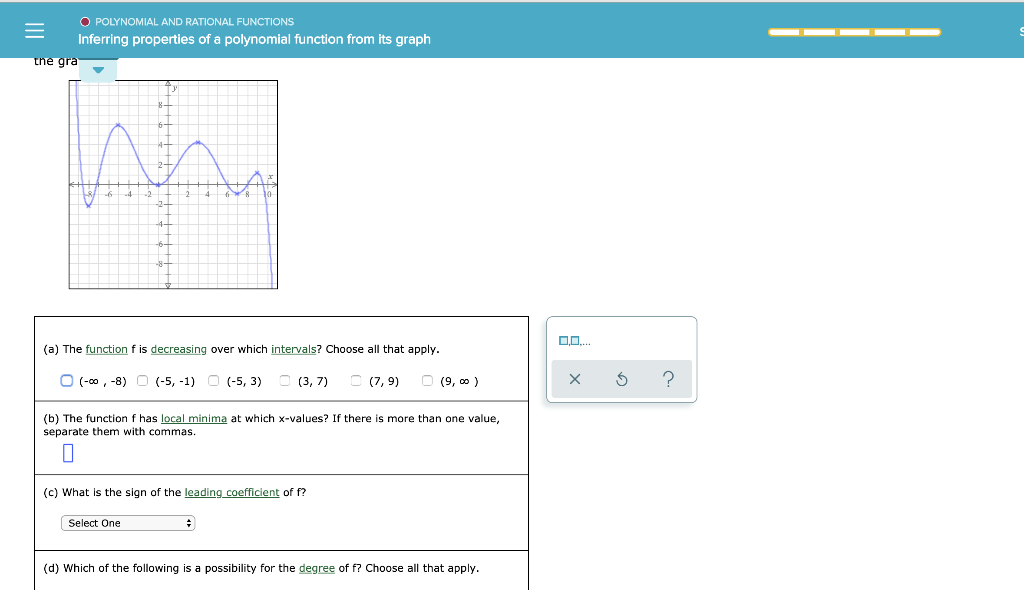Open the Select One dropdown in part (c)
Image resolution: width=1024 pixels, height=590 pixels.
[127, 522]
